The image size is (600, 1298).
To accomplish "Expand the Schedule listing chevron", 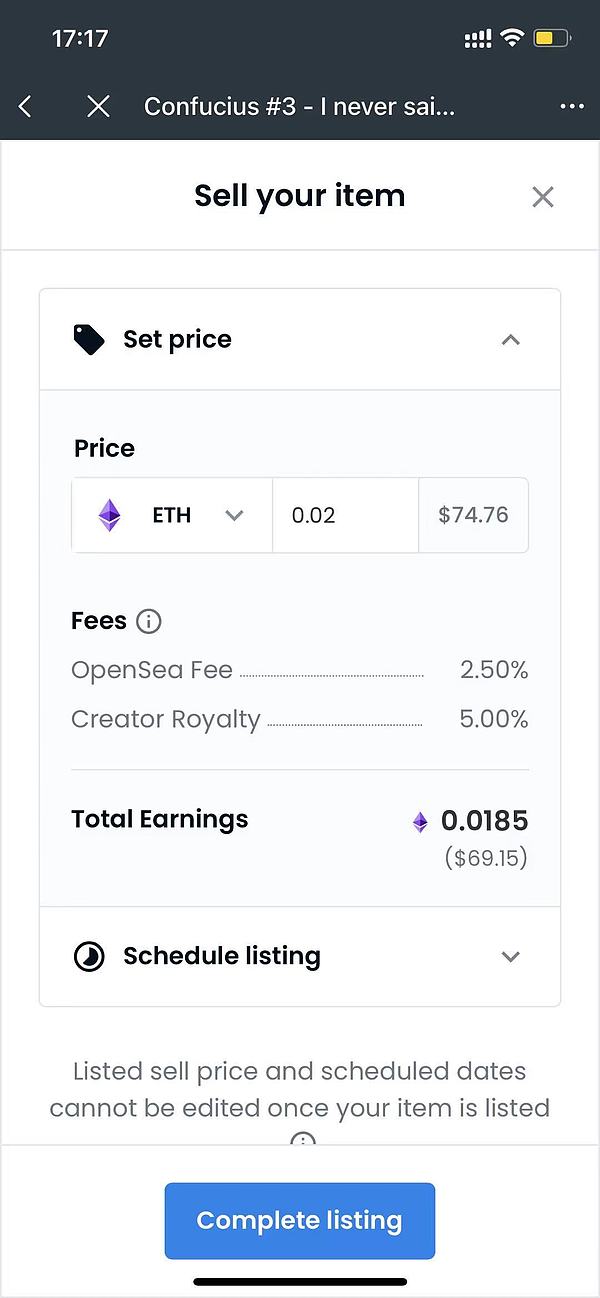I will 510,956.
